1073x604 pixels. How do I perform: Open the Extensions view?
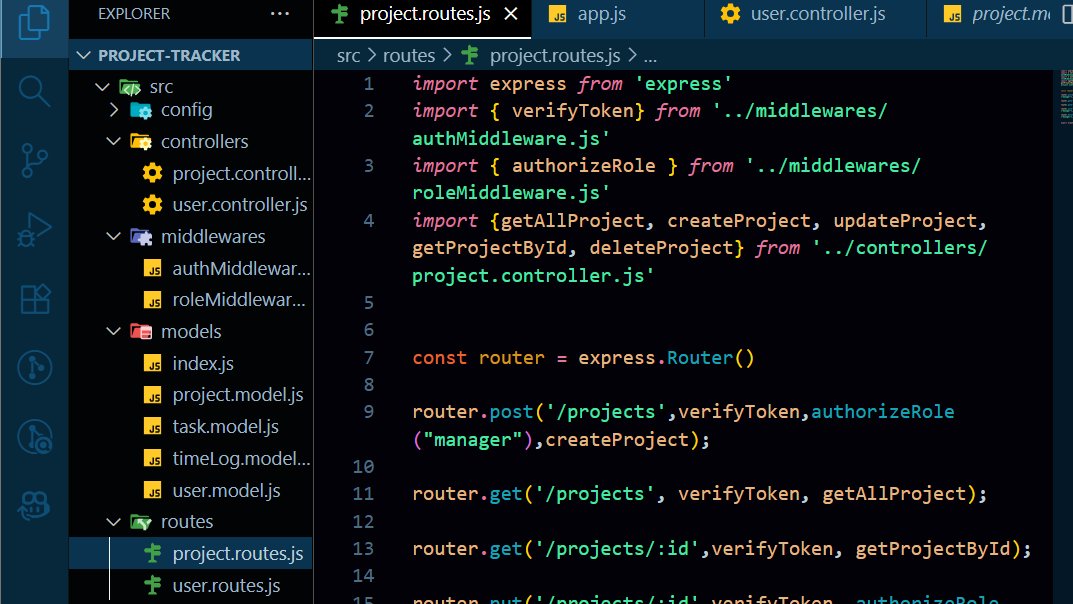(35, 299)
